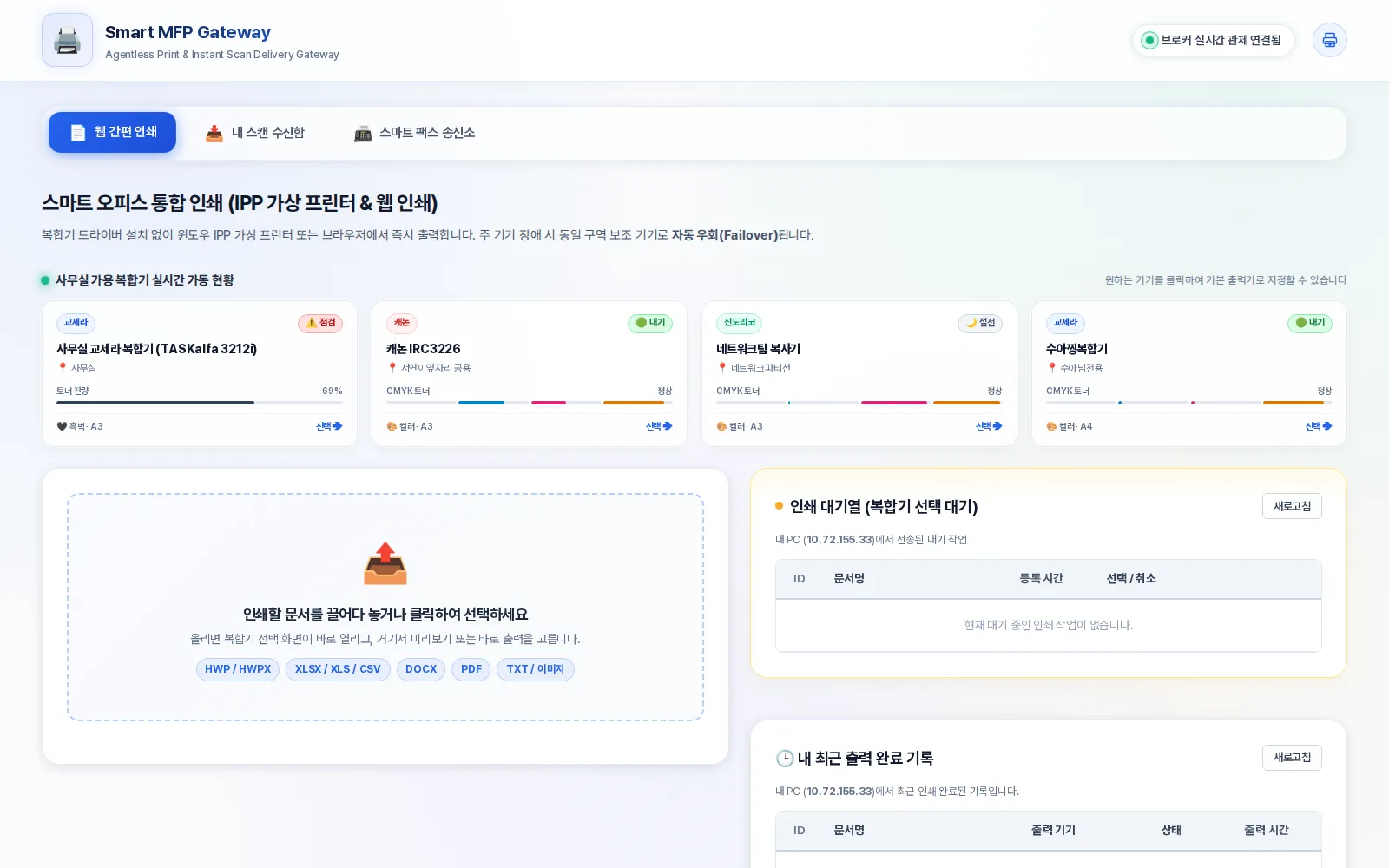The width and height of the screenshot is (1389, 868).
Task: Click the 캐논 brand tag
Action: click(402, 323)
